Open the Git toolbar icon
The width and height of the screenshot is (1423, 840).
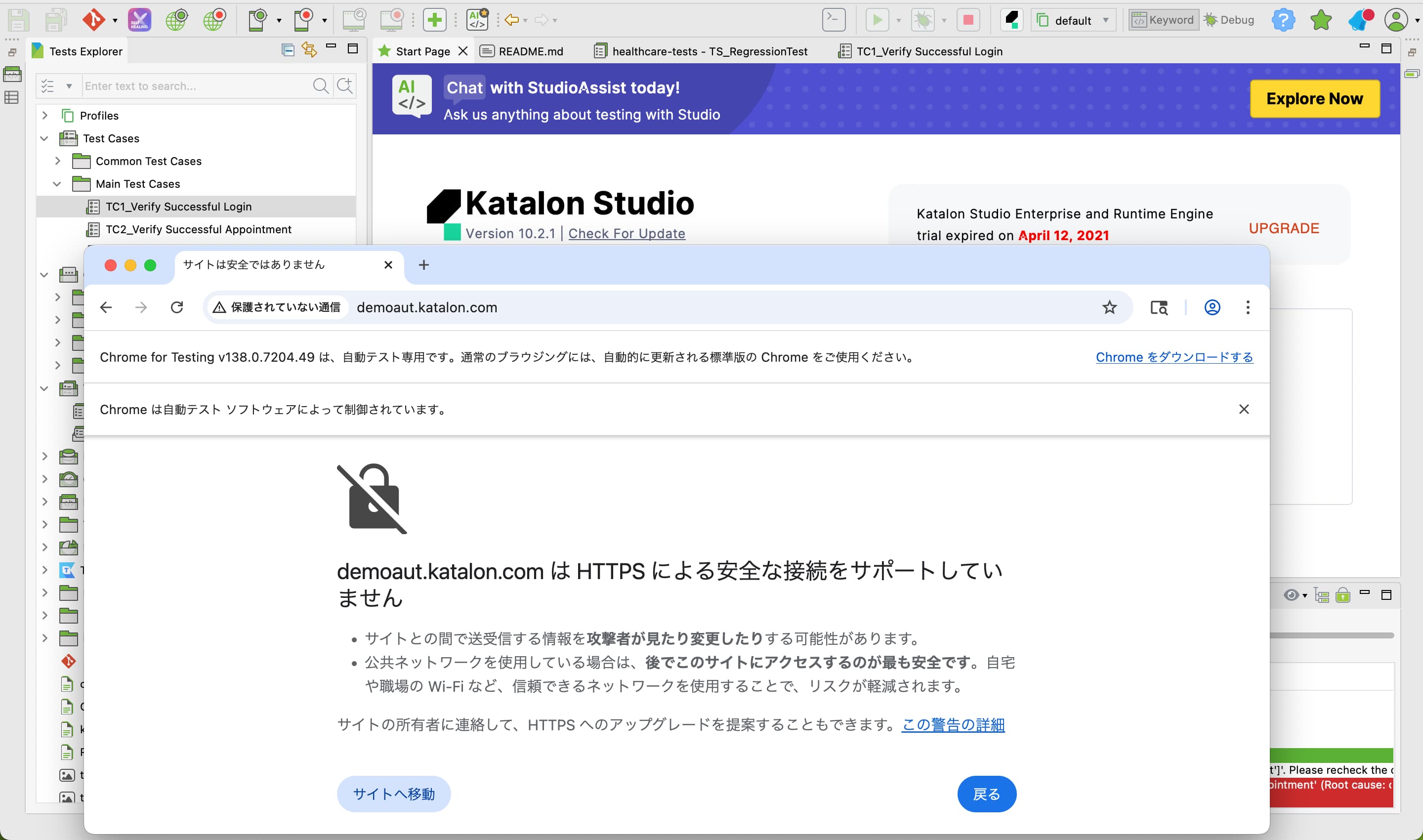[x=93, y=20]
